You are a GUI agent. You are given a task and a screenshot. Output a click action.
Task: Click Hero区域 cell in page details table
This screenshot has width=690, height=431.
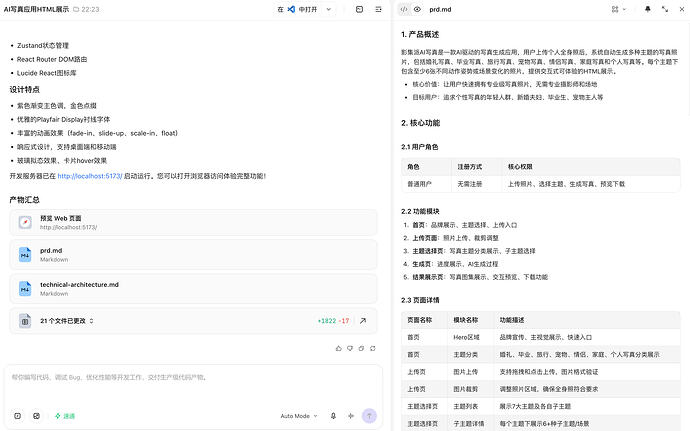pyautogui.click(x=466, y=338)
